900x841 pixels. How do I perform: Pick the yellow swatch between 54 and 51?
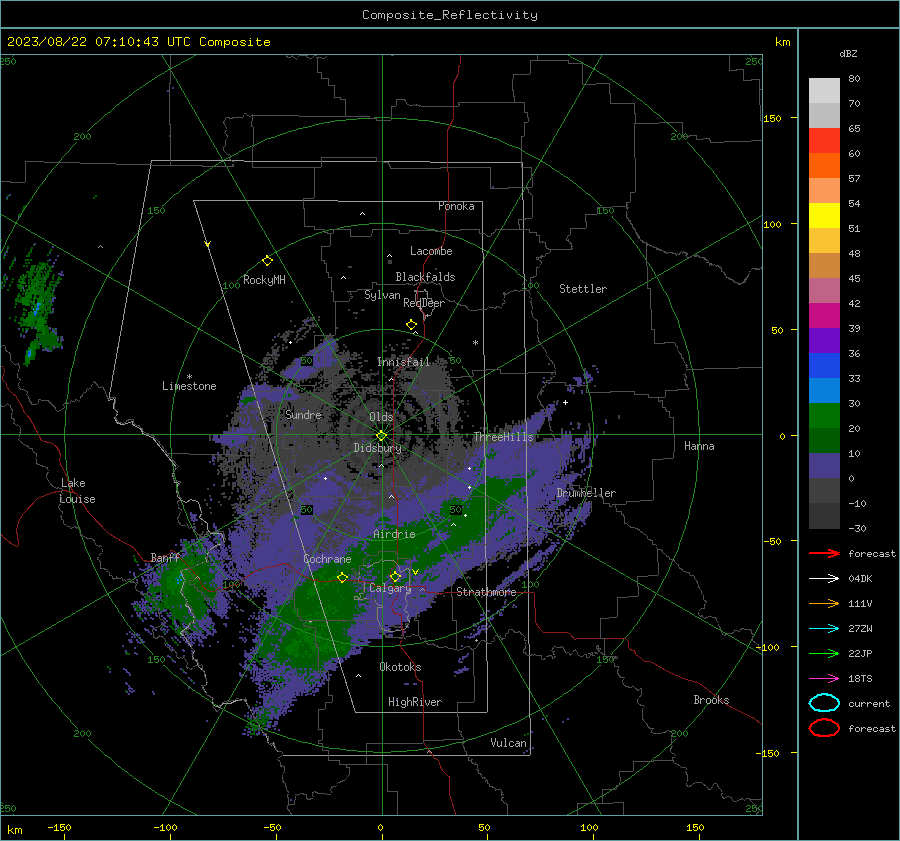coord(824,215)
